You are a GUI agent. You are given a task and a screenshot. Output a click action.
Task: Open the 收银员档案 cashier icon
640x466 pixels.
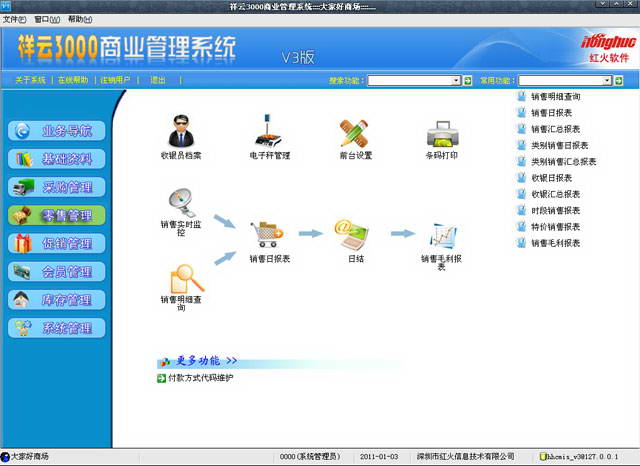181,131
